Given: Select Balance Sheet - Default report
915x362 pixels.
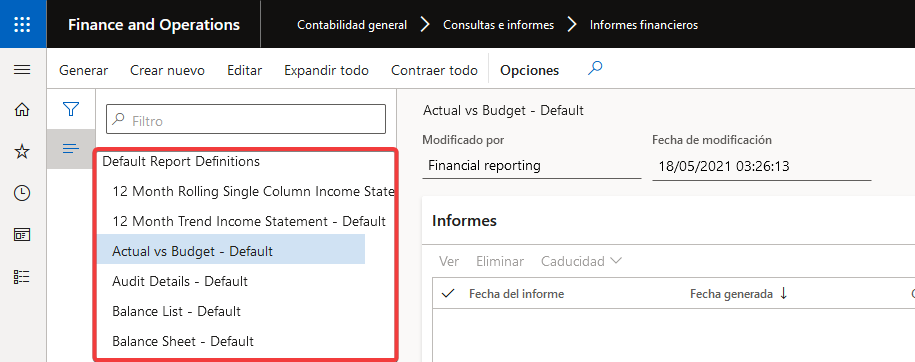Looking at the screenshot, I should (183, 341).
